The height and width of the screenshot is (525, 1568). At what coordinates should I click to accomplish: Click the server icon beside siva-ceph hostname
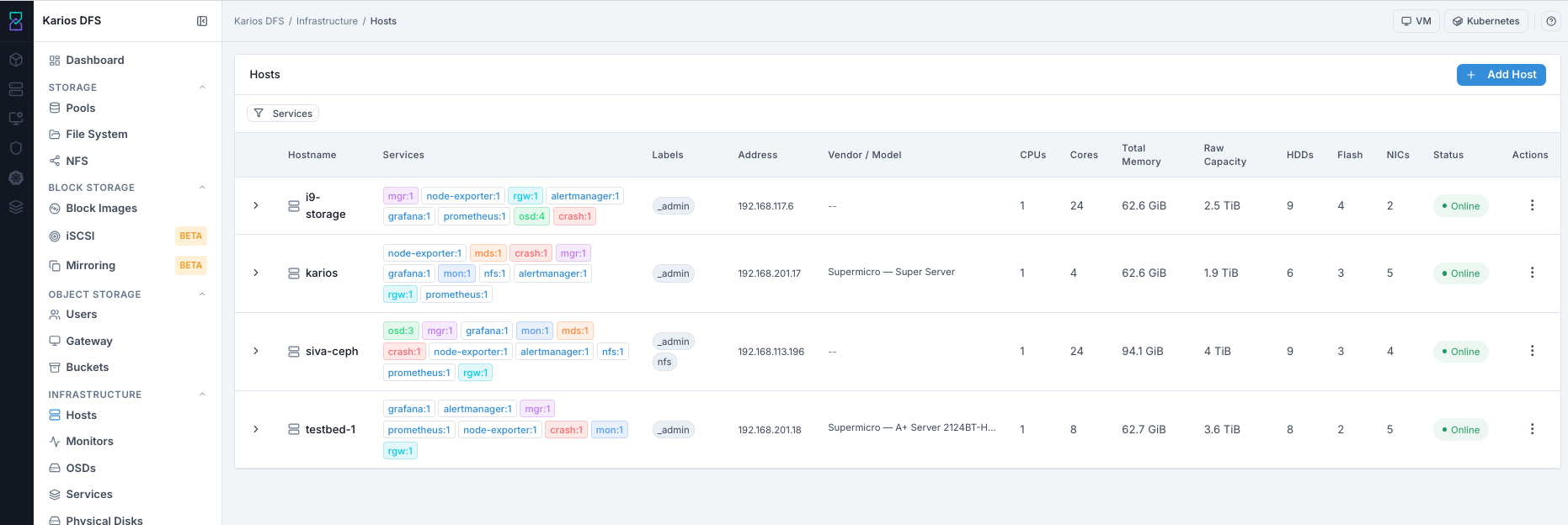(294, 352)
